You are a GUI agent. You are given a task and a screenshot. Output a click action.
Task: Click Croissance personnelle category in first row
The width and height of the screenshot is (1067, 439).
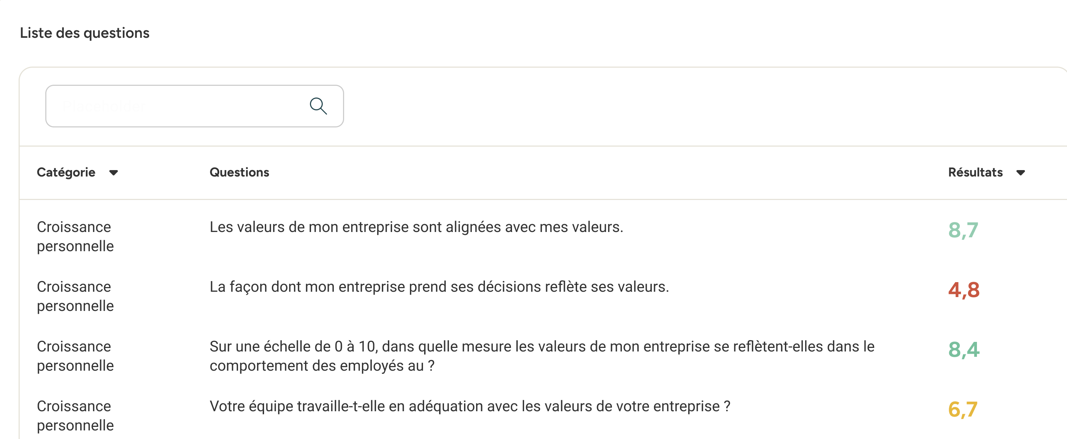(75, 237)
